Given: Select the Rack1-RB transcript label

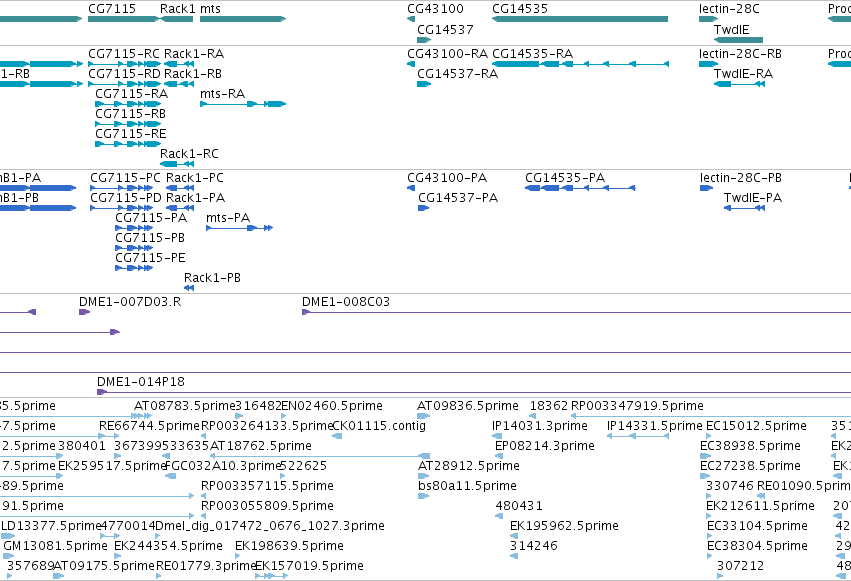Looking at the screenshot, I should coord(193,74).
